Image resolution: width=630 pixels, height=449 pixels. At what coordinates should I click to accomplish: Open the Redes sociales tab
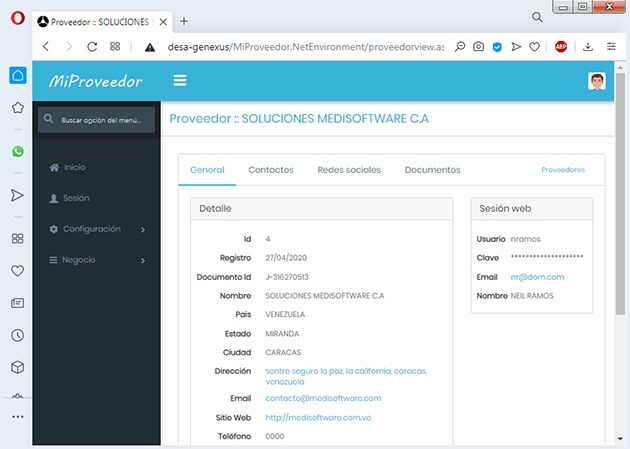pyautogui.click(x=349, y=170)
